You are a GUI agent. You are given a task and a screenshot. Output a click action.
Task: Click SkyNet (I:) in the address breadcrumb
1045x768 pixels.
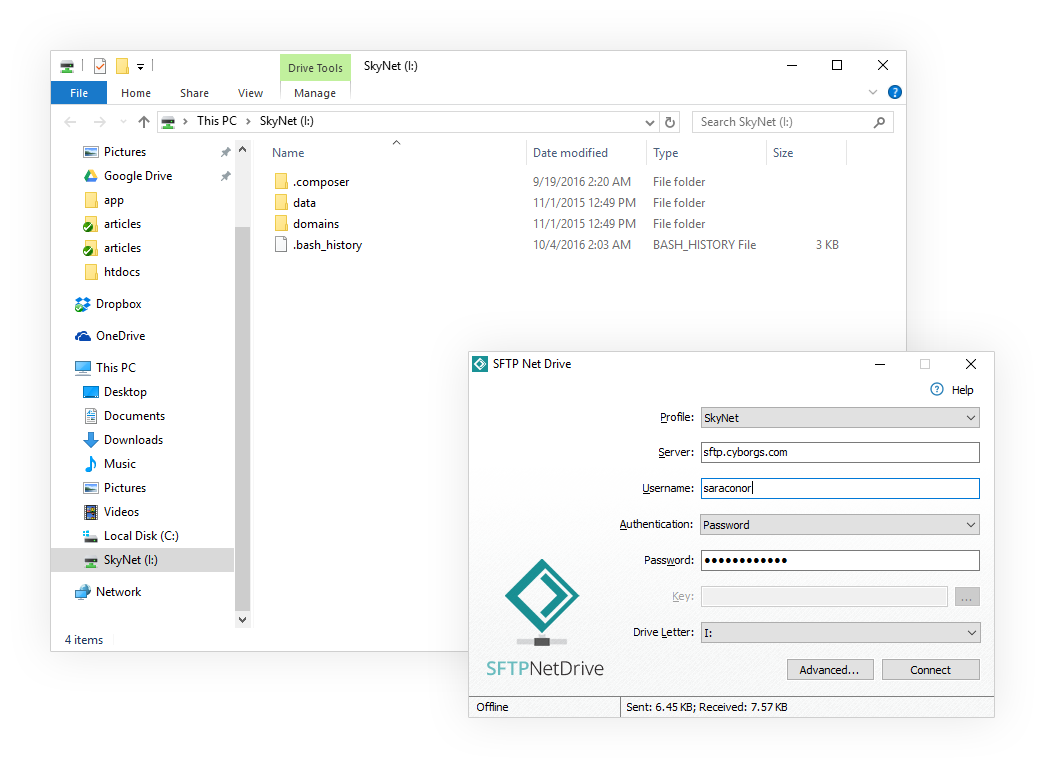287,121
